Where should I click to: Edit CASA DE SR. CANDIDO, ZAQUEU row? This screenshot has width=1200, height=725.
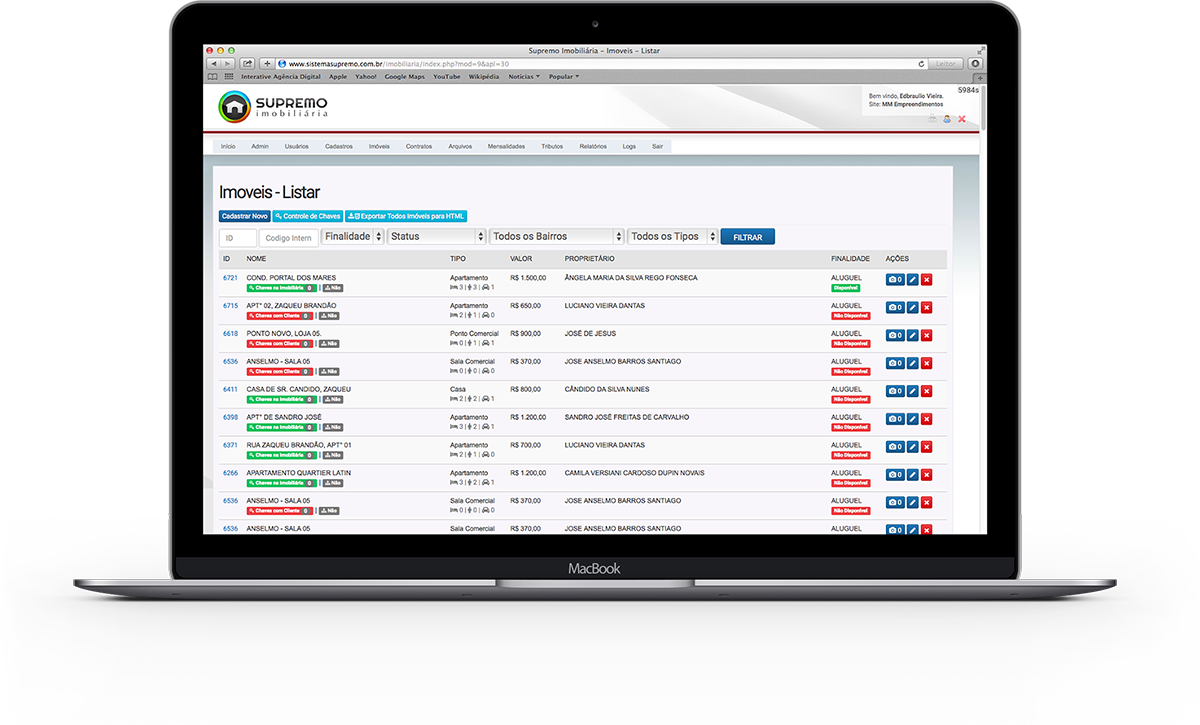tap(912, 392)
